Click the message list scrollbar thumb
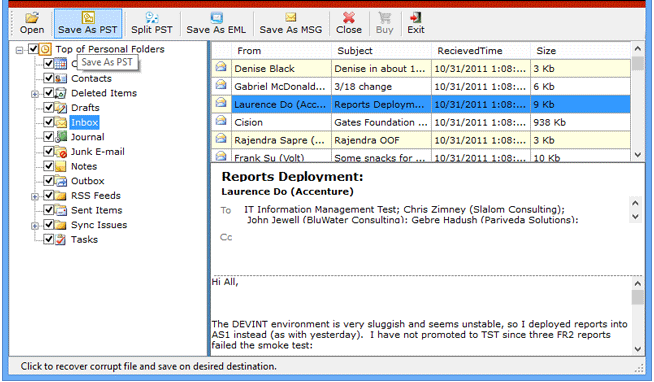Screen dimensions: 654x382 pyautogui.click(x=637, y=63)
